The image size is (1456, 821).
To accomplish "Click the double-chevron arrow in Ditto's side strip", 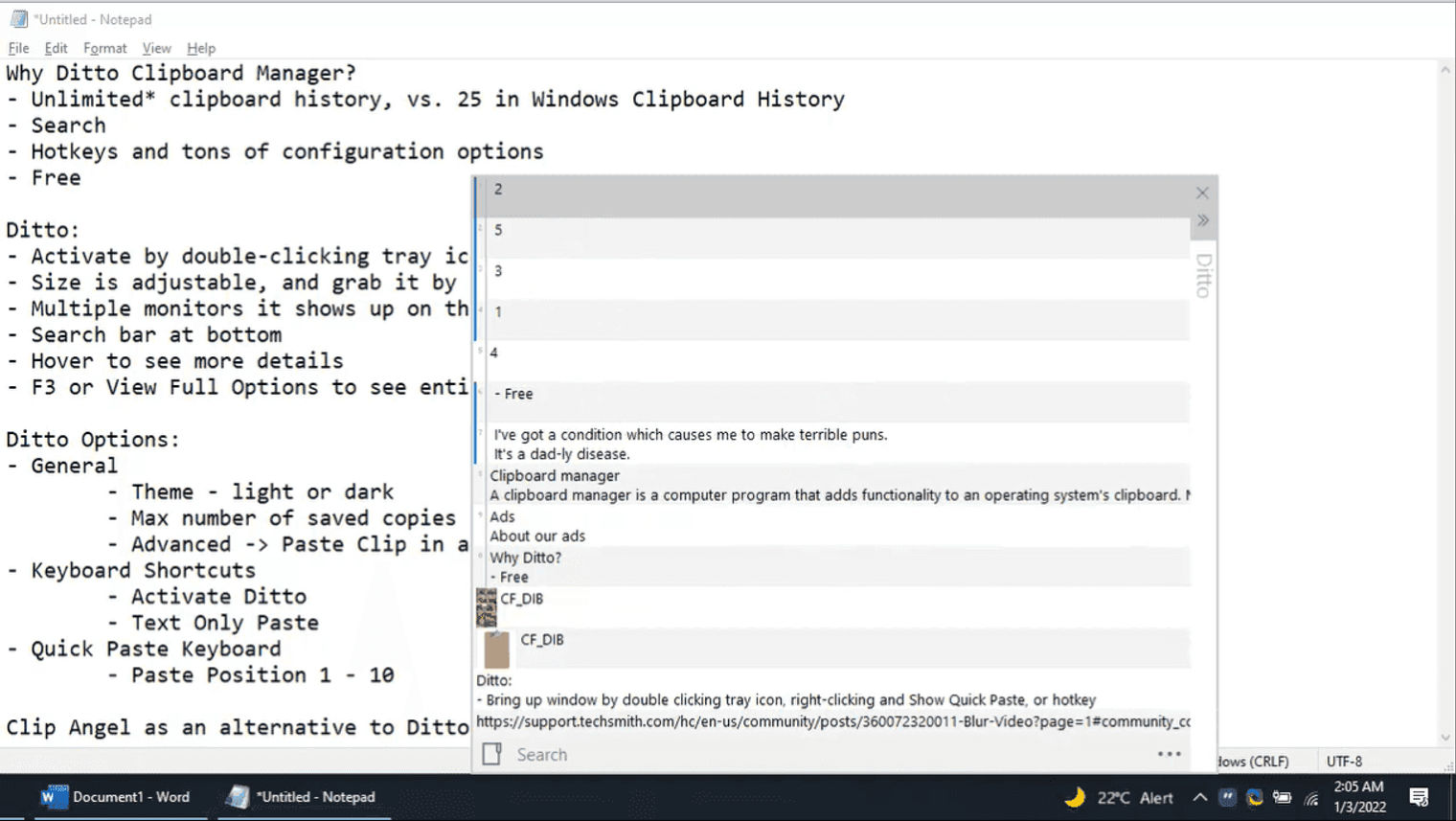I will 1202,220.
